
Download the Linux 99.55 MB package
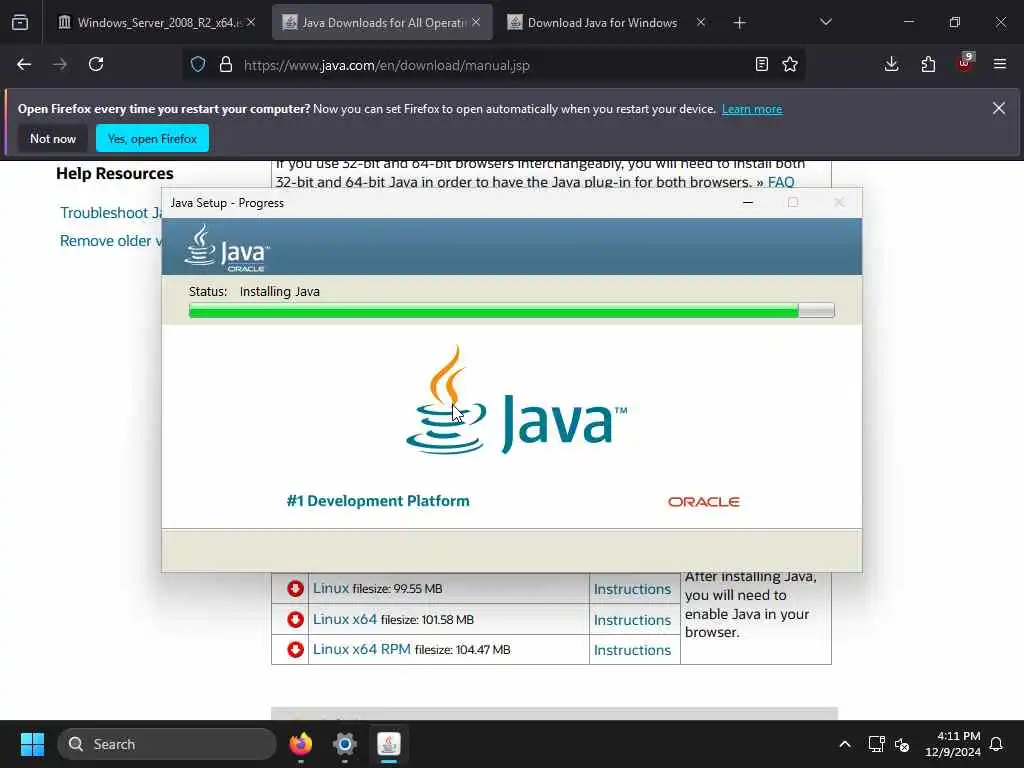[x=331, y=588]
